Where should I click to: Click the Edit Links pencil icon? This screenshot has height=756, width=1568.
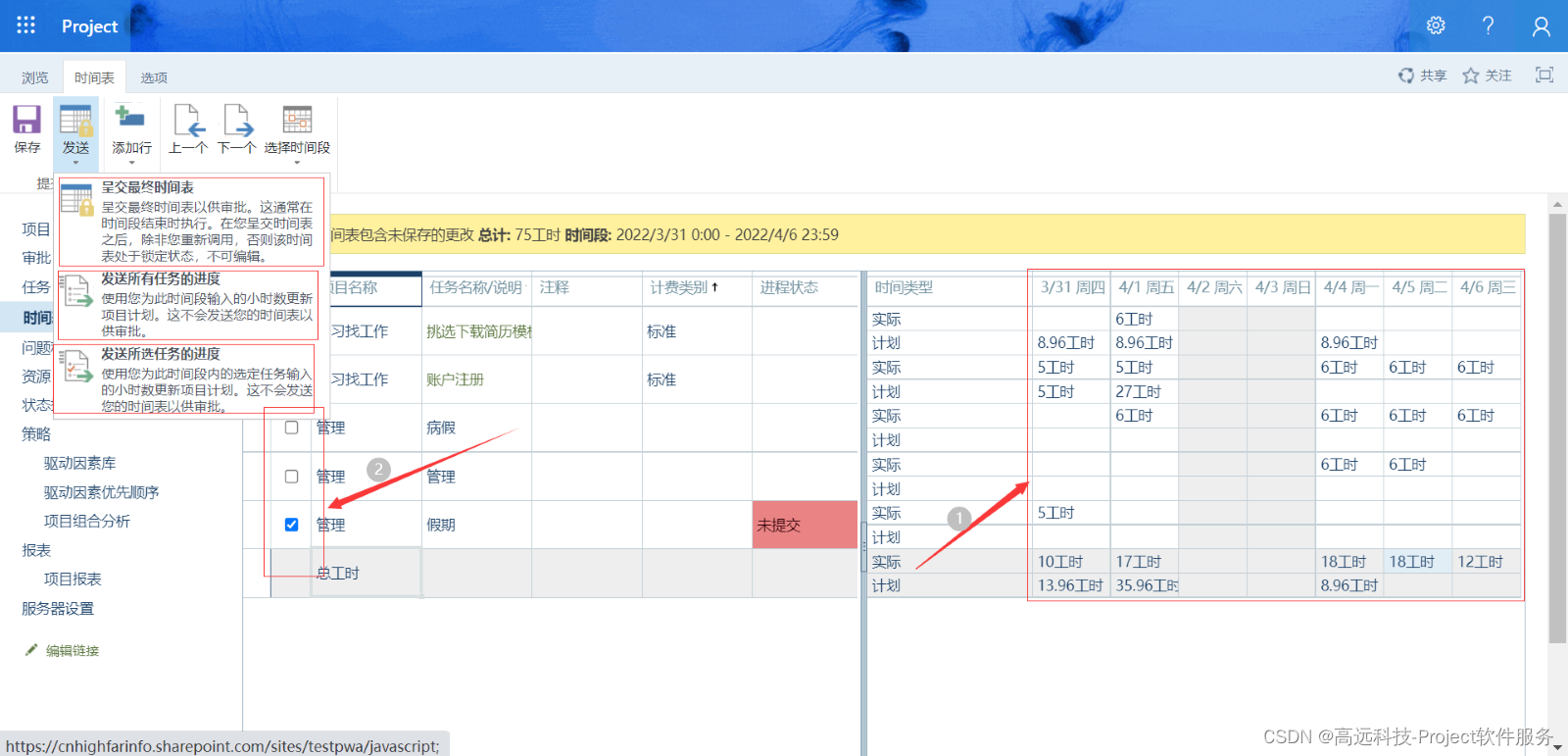(x=31, y=650)
